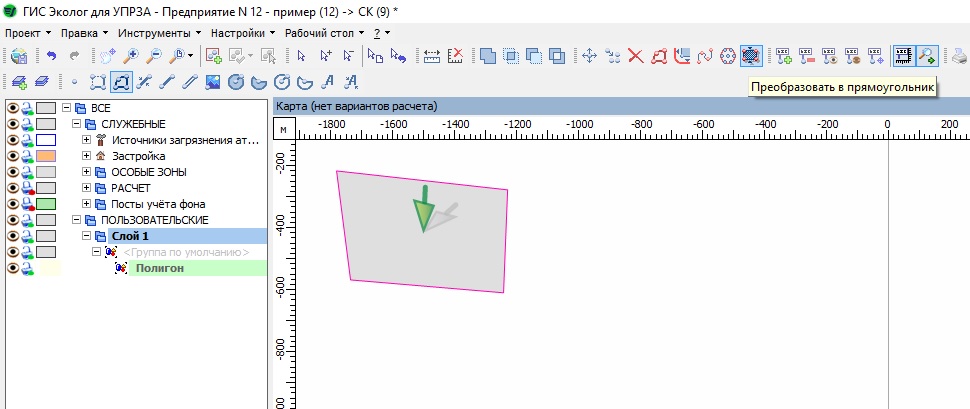Click the red X delete icon
Screen dimensions: 970x409
(635, 57)
